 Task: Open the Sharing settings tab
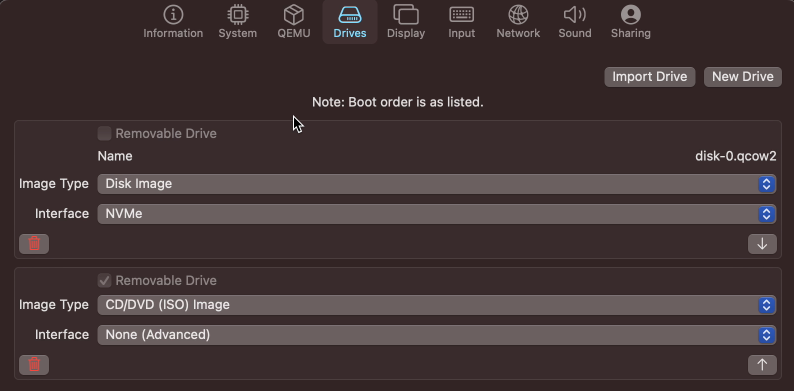pyautogui.click(x=630, y=23)
